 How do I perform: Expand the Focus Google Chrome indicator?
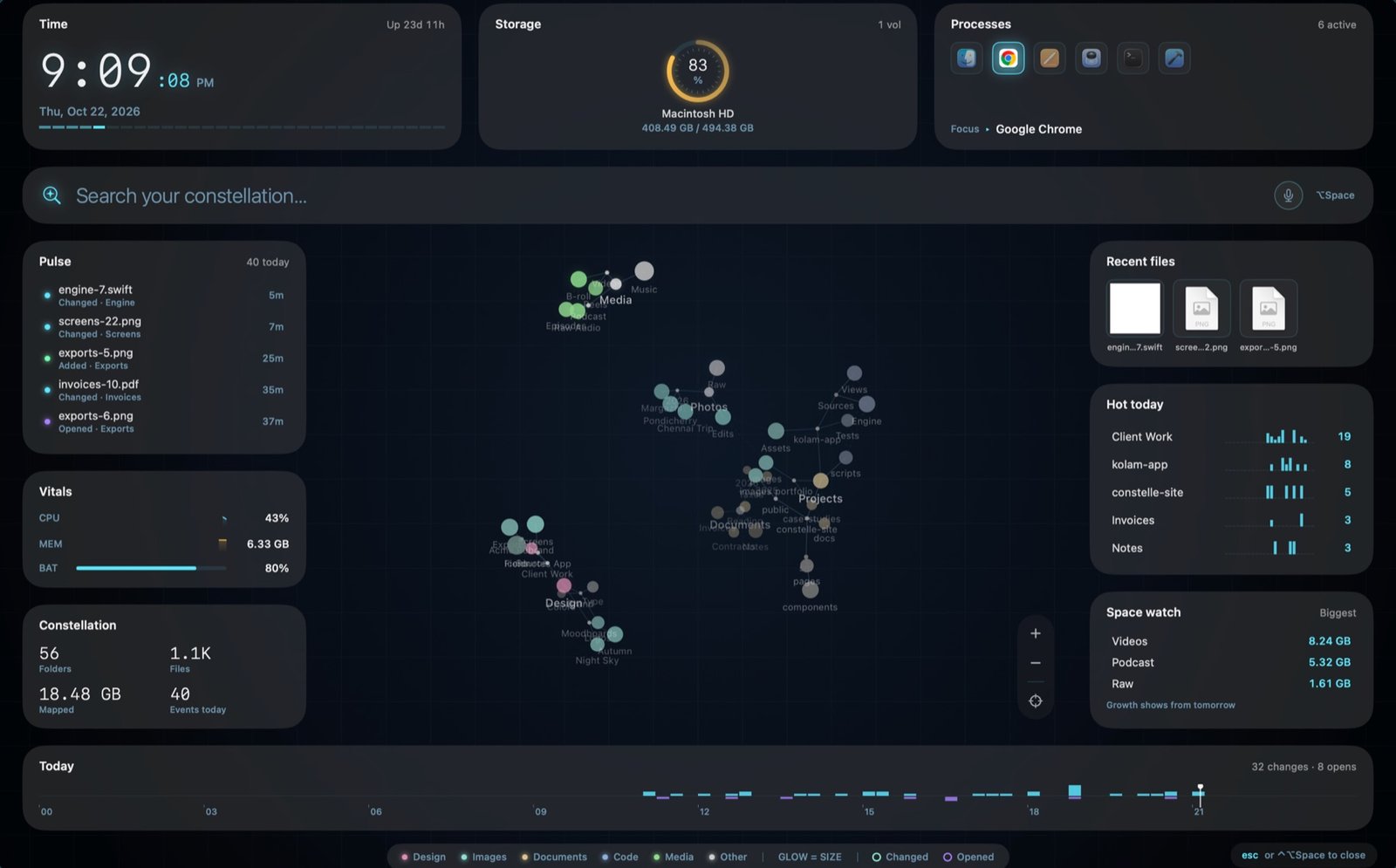[1016, 129]
